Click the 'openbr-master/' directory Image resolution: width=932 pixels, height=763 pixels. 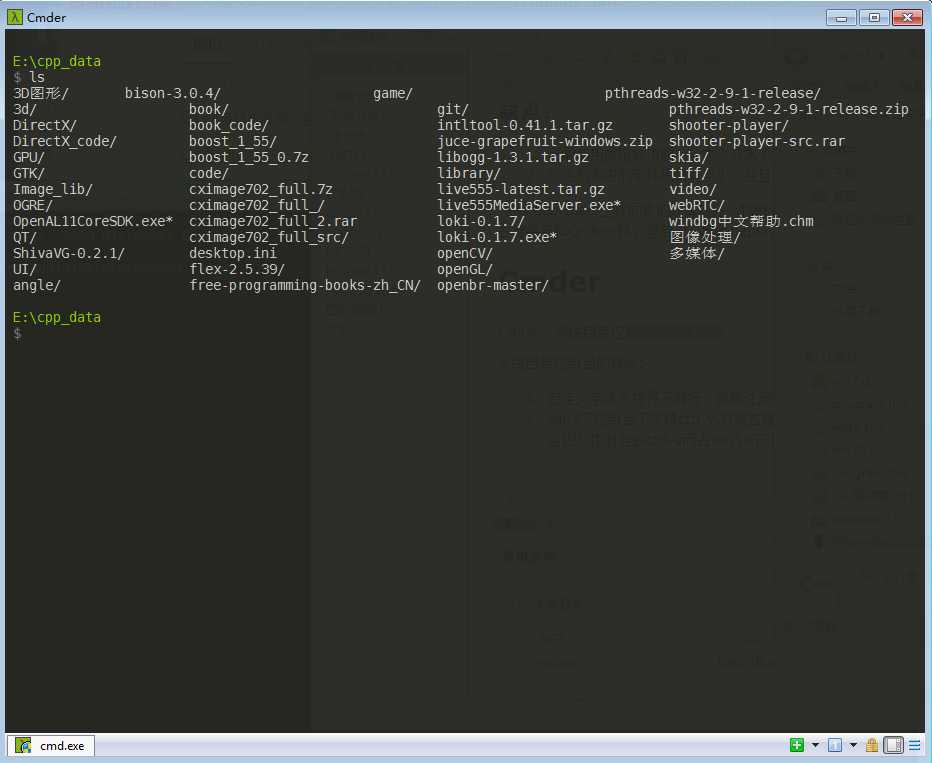493,285
